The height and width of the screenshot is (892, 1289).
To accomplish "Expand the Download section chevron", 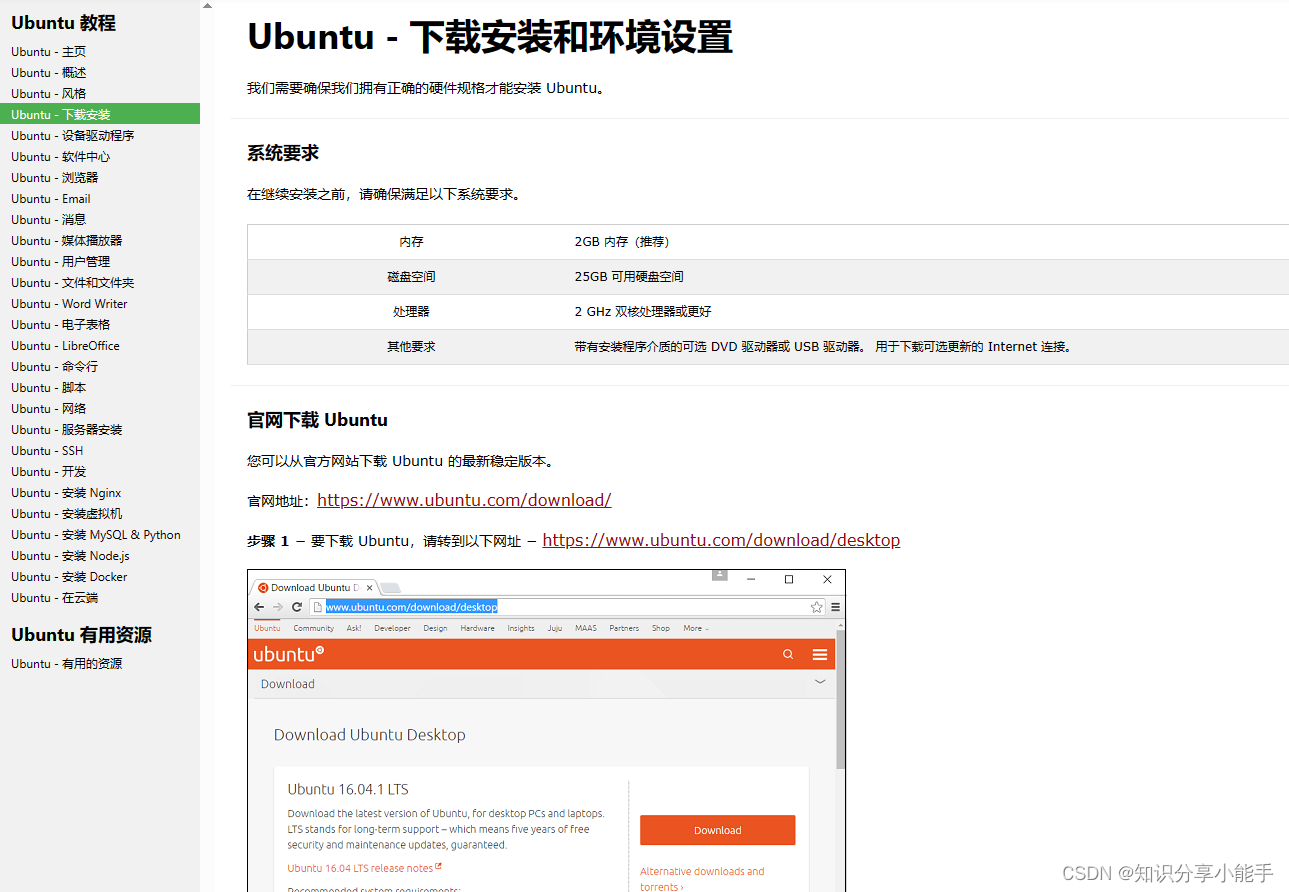I will tap(820, 683).
